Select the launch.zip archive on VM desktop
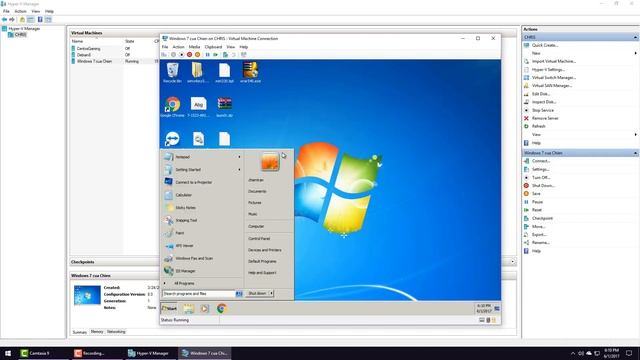 (x=224, y=107)
